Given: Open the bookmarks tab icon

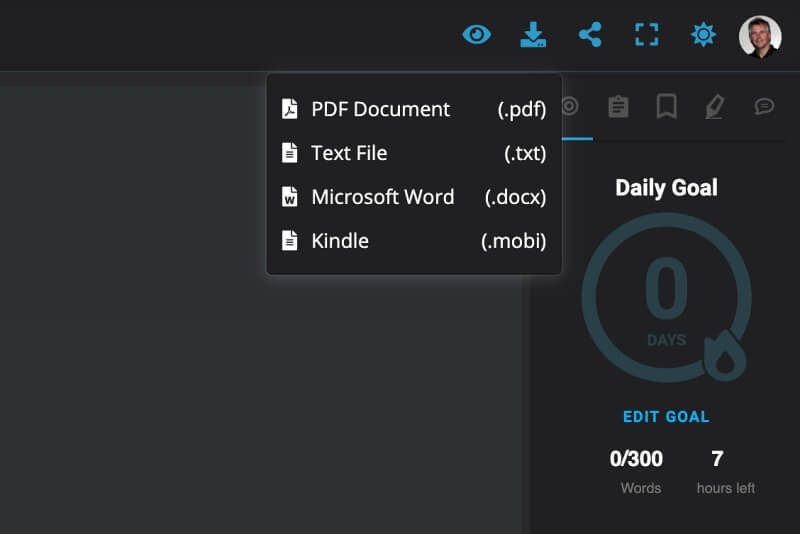Looking at the screenshot, I should click(x=666, y=106).
